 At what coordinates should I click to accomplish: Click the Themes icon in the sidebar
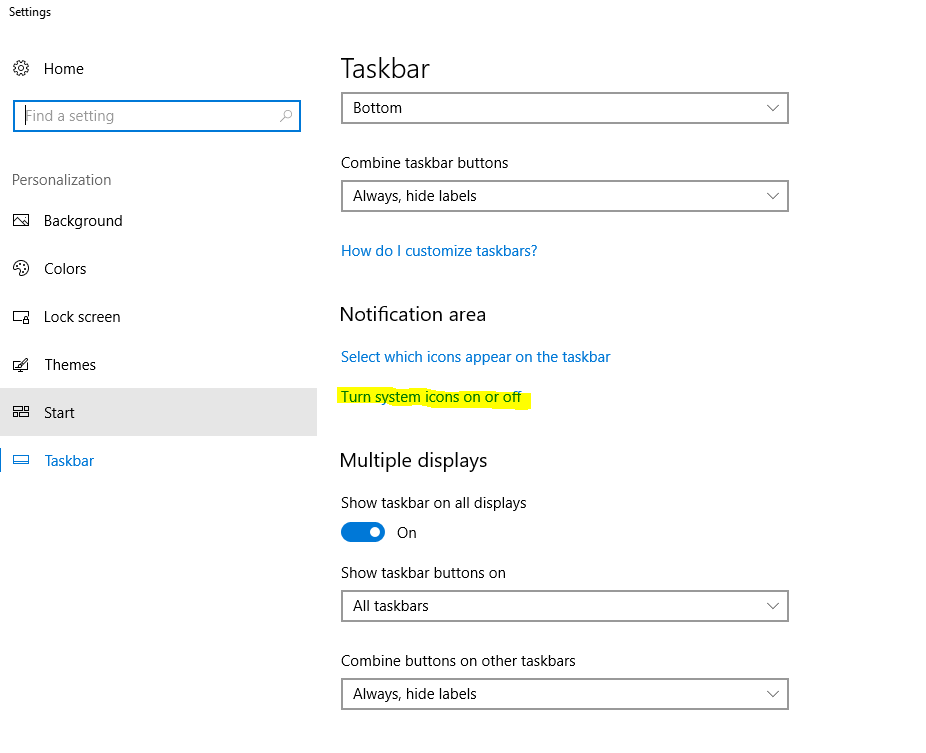(x=22, y=364)
